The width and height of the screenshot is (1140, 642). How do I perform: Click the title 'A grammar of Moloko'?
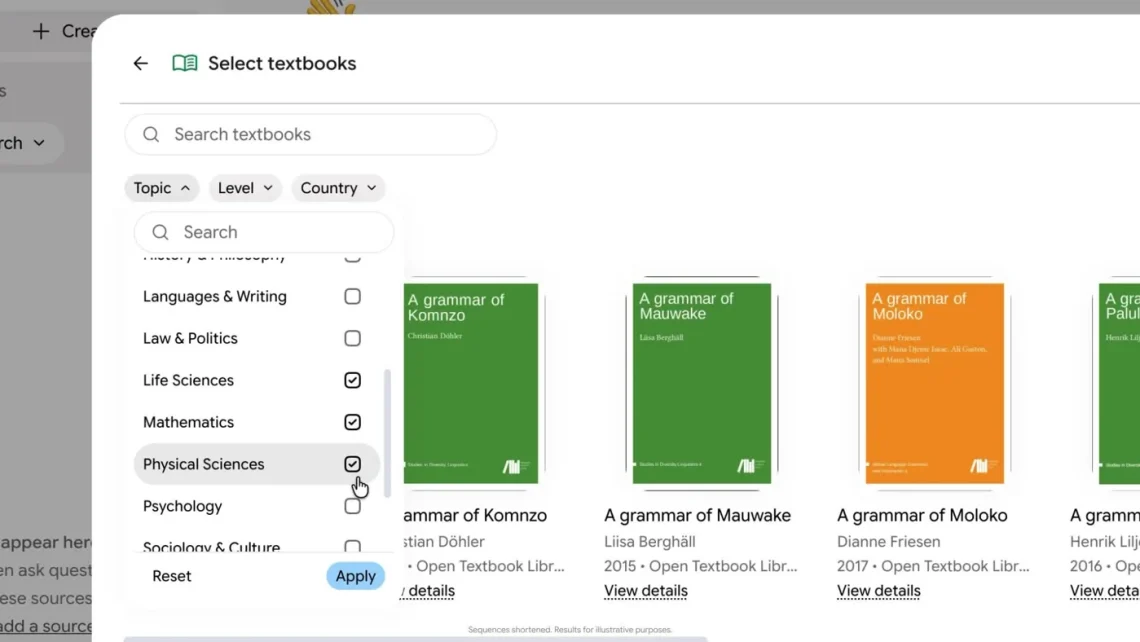tap(922, 515)
